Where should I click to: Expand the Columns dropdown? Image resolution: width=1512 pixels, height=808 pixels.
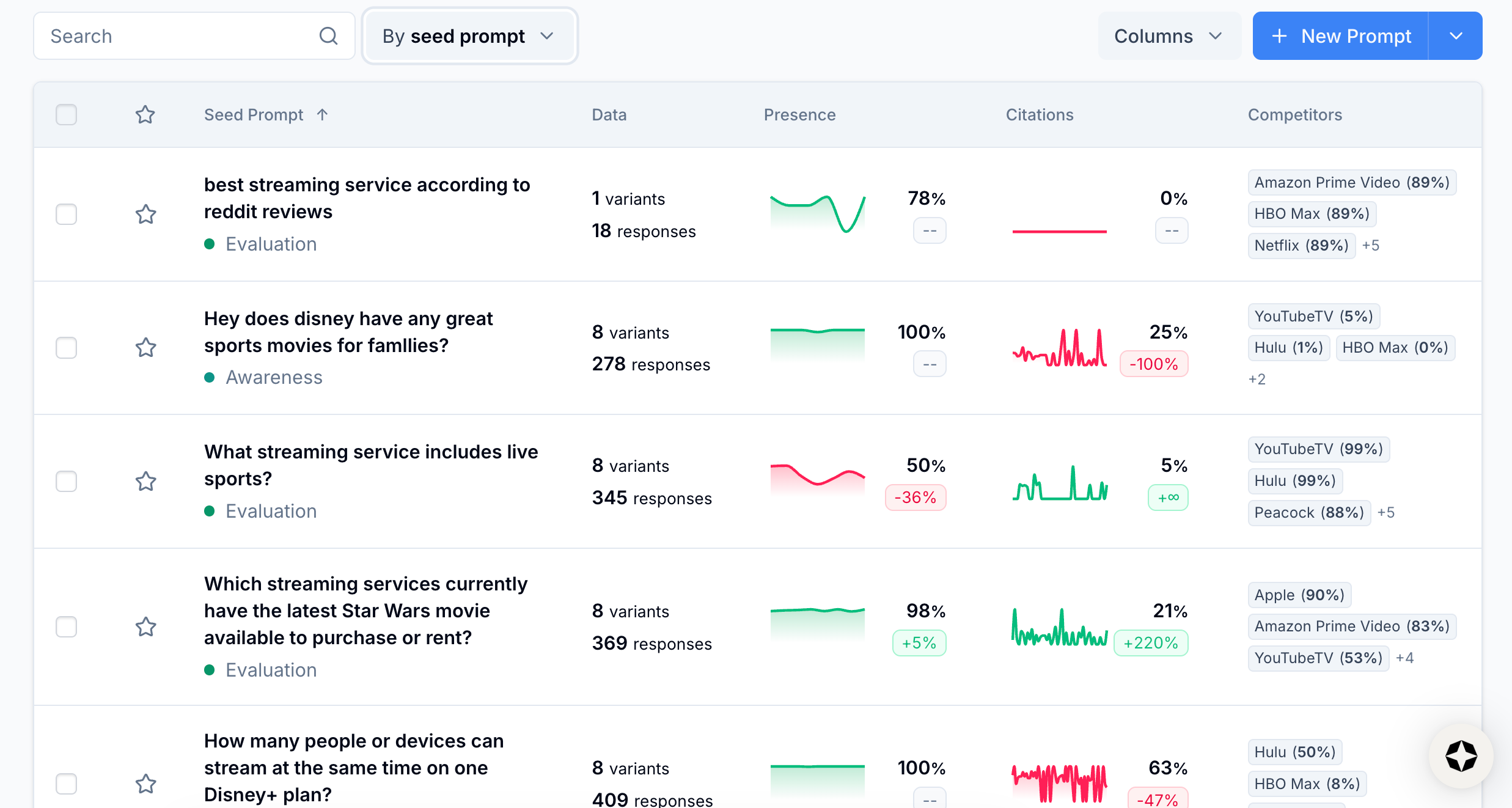click(1169, 36)
